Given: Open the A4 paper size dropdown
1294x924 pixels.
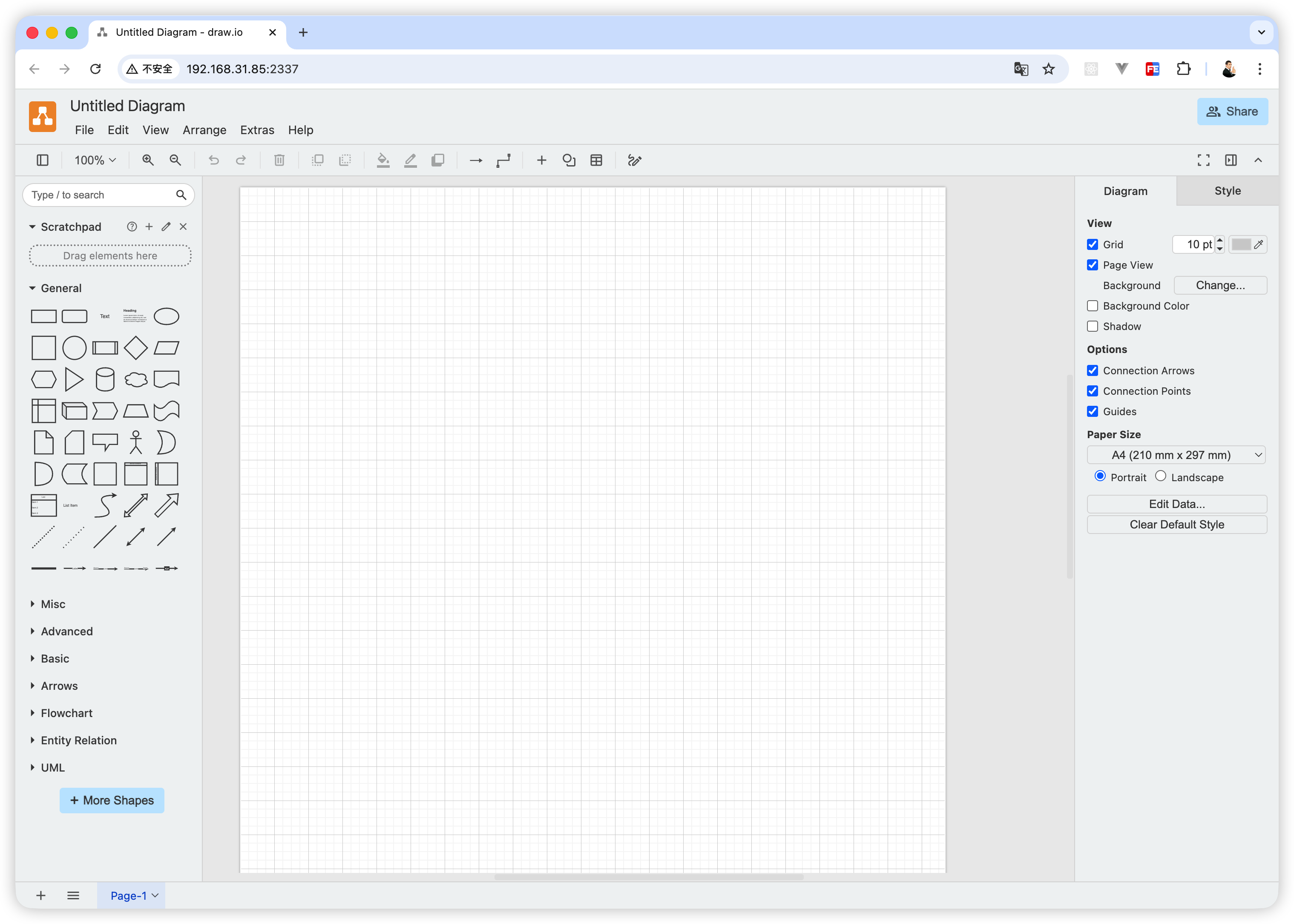Looking at the screenshot, I should coord(1176,455).
